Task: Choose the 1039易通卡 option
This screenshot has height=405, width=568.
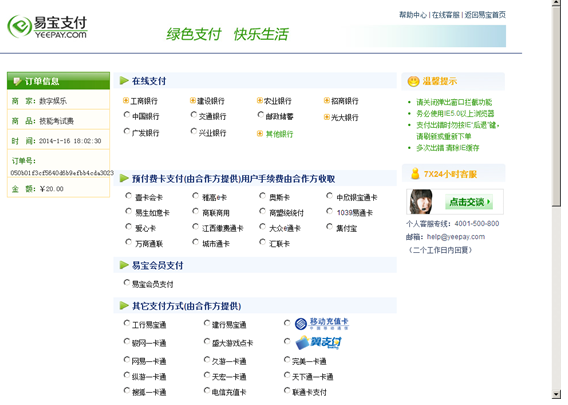Action: click(x=329, y=211)
